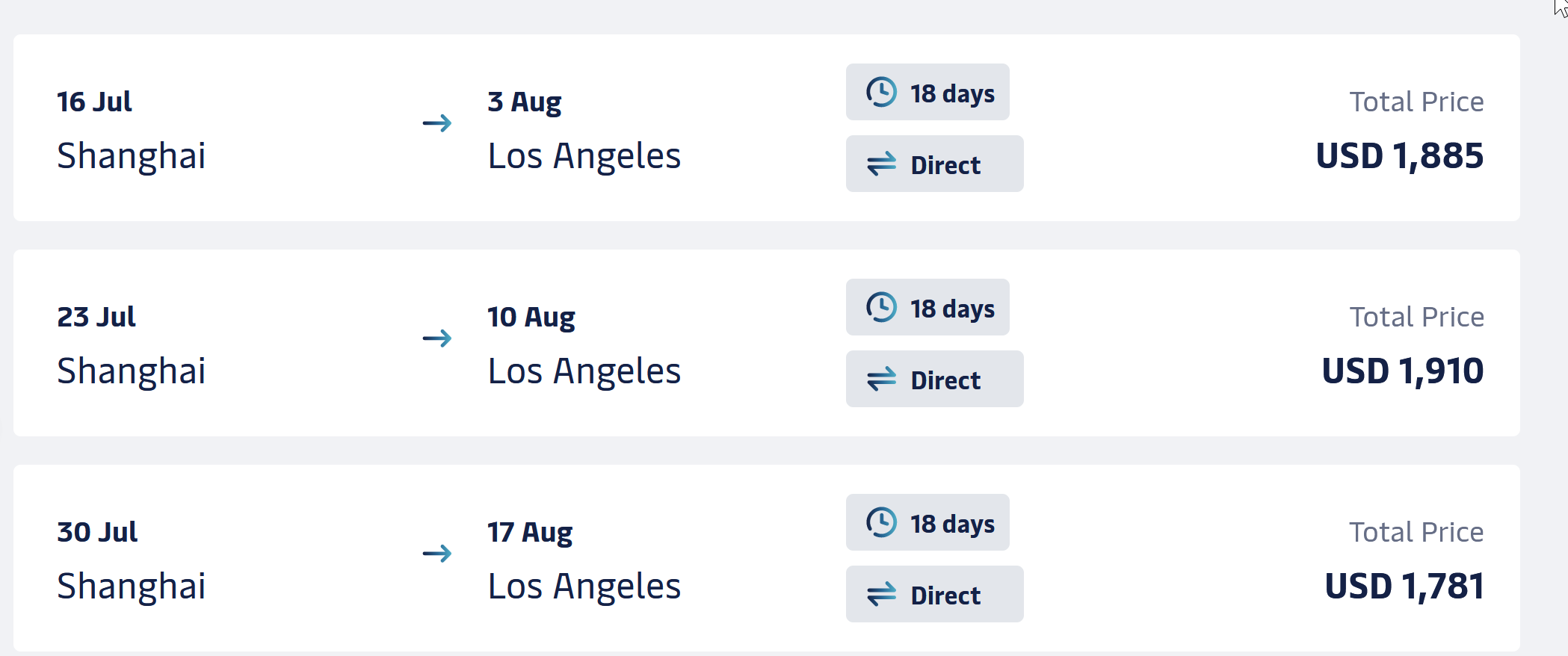The width and height of the screenshot is (1568, 656).
Task: Open the 23 Jul Shanghai departure
Action: point(132,344)
